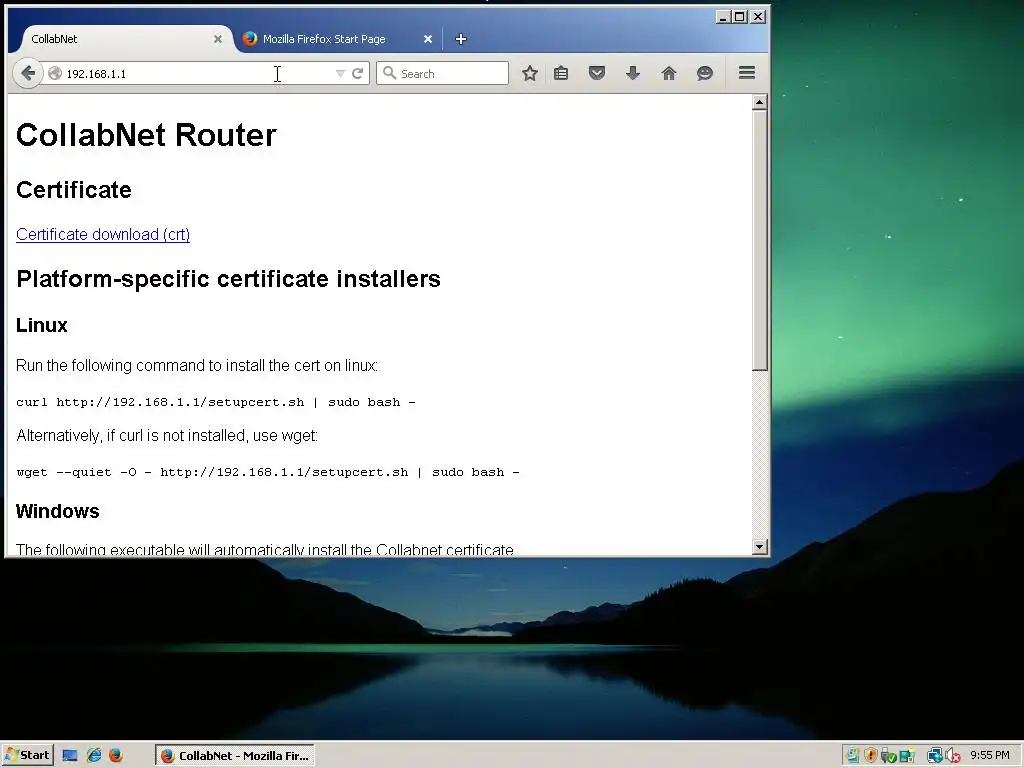Click the curl setupcert.sh command text
The image size is (1024, 768).
click(x=216, y=402)
